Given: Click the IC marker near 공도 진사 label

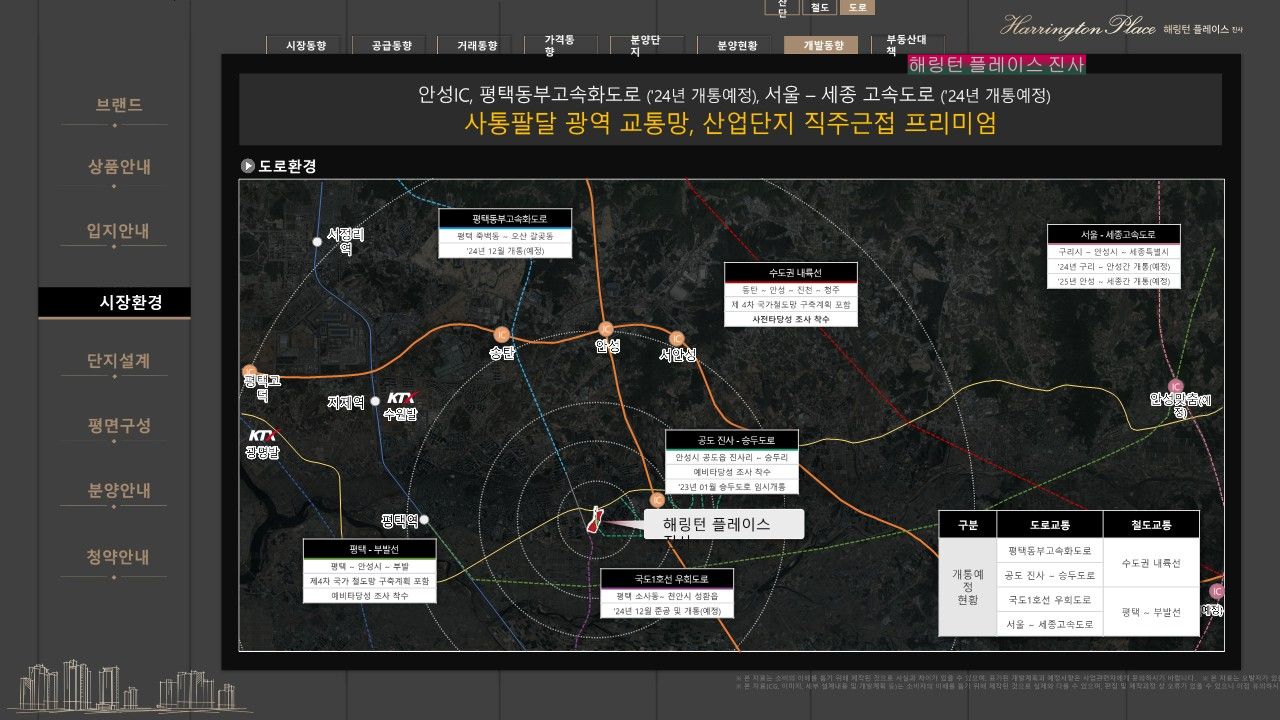Looking at the screenshot, I should (x=657, y=499).
